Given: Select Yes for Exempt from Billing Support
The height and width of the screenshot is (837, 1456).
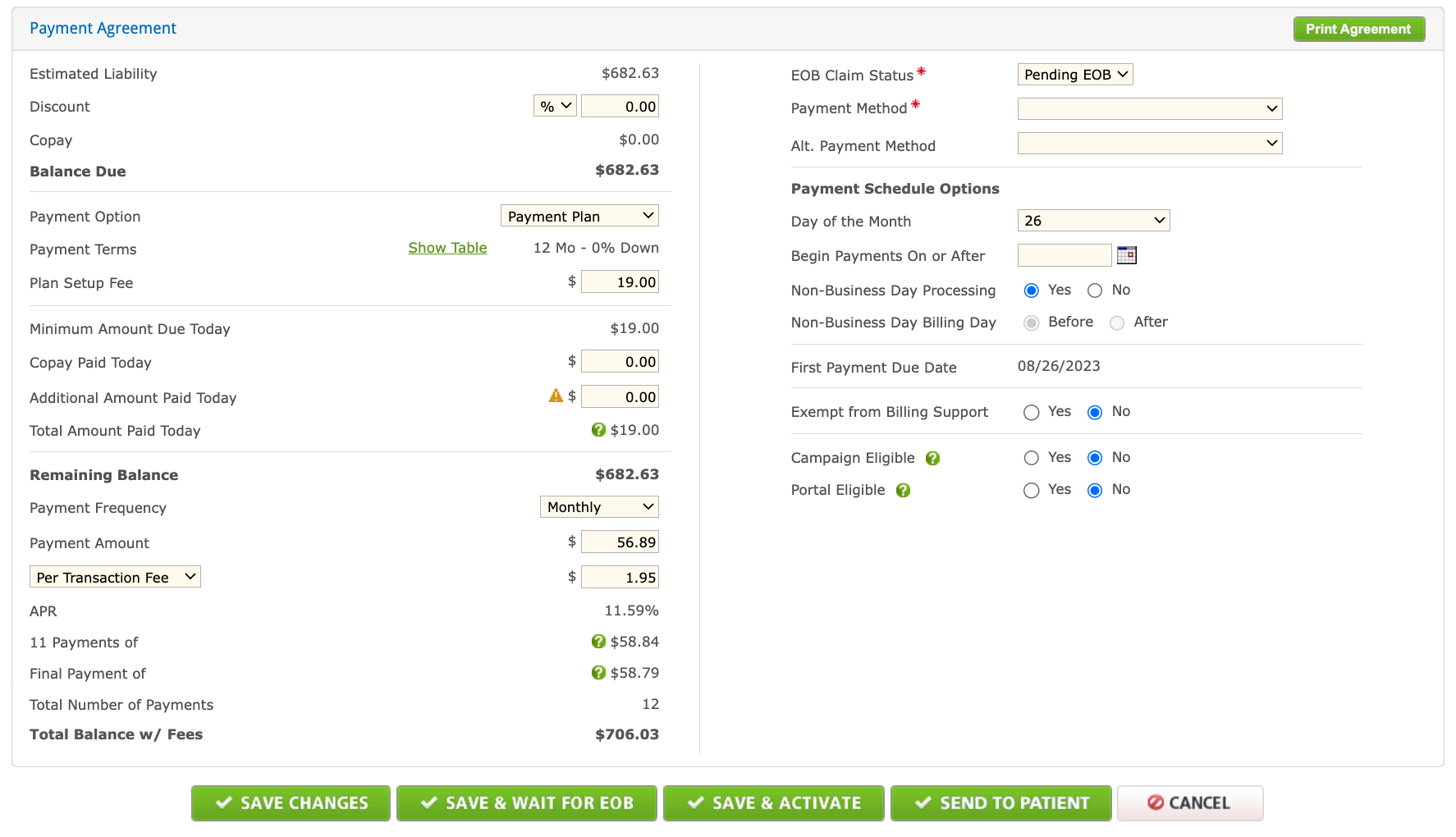Looking at the screenshot, I should (1032, 413).
